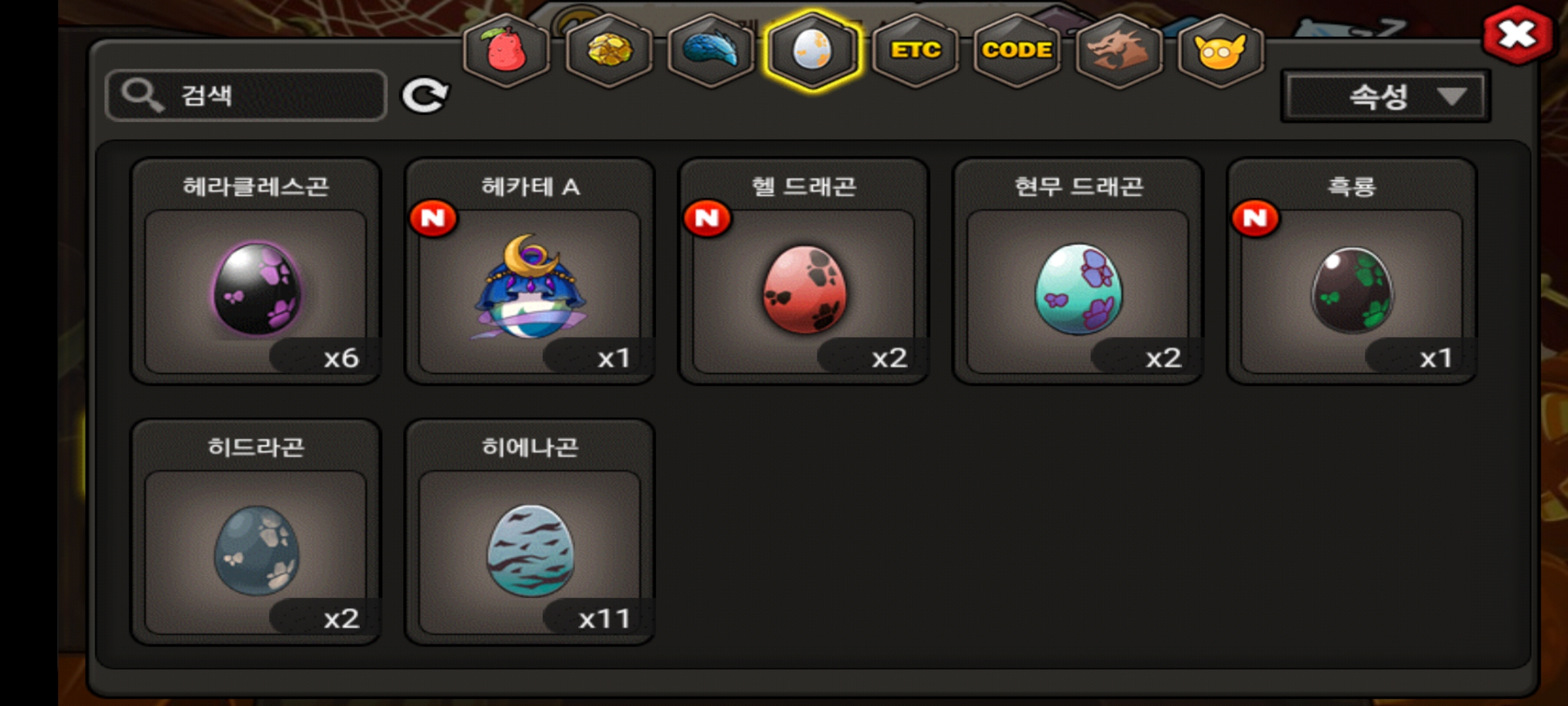This screenshot has width=1568, height=706.
Task: Switch to the ETC tab
Action: tap(915, 50)
